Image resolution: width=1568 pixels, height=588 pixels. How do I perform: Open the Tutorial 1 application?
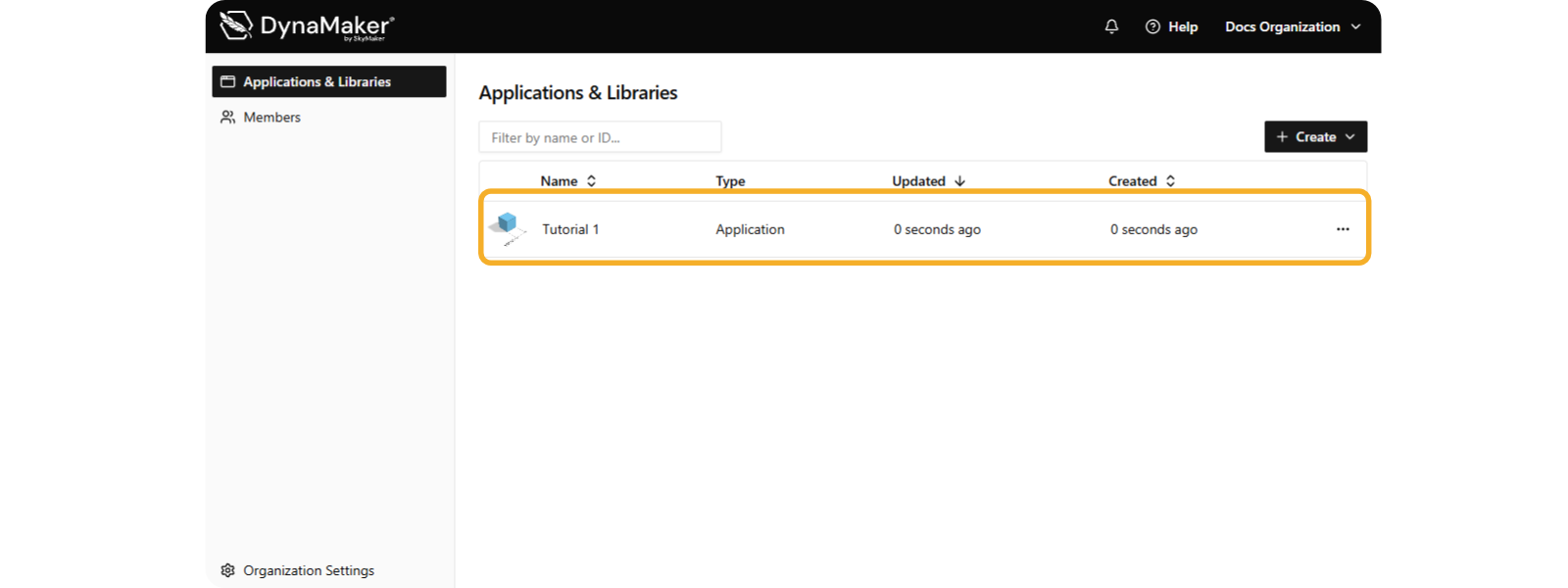click(924, 229)
